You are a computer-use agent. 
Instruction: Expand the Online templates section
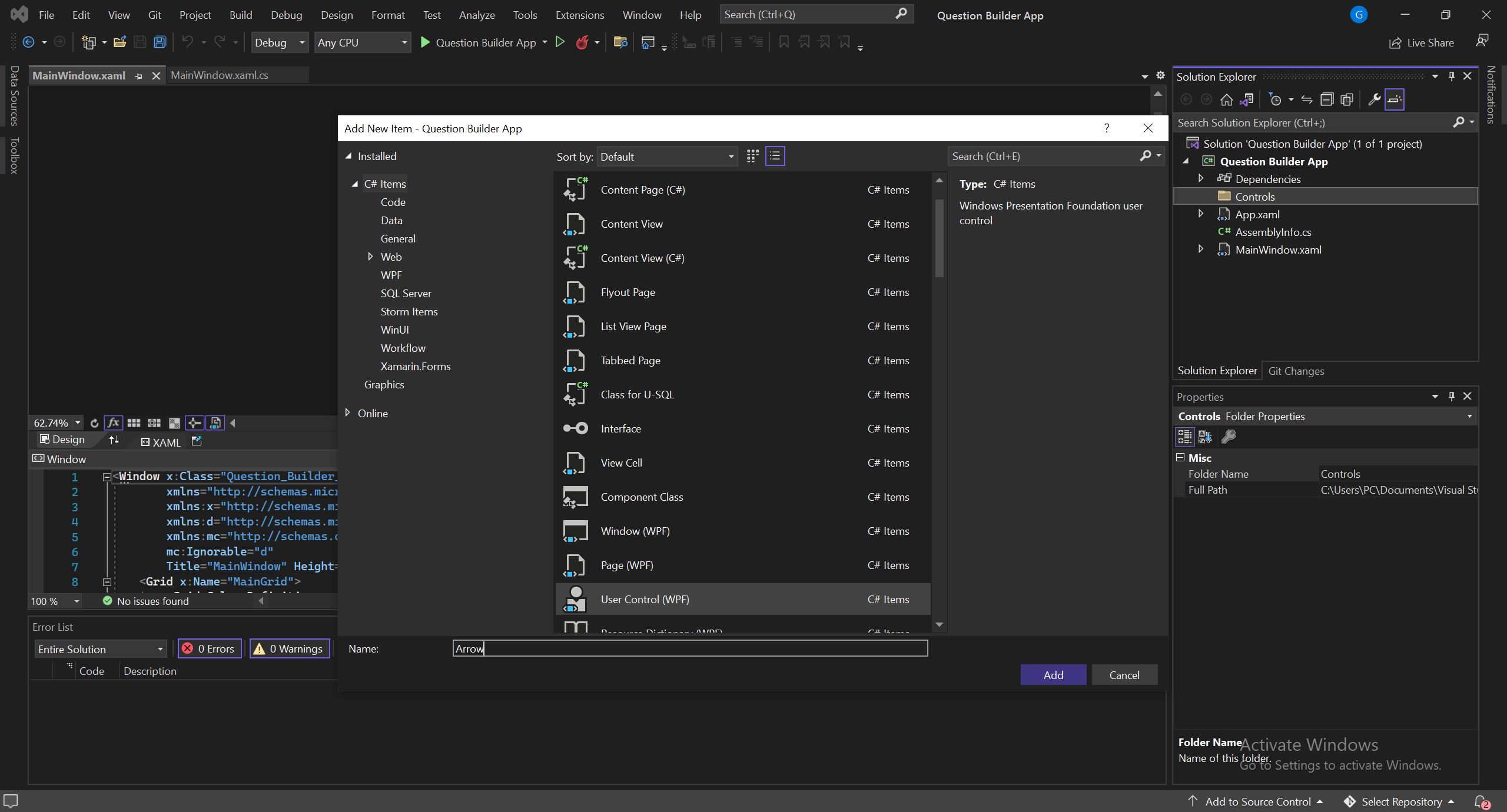346,412
